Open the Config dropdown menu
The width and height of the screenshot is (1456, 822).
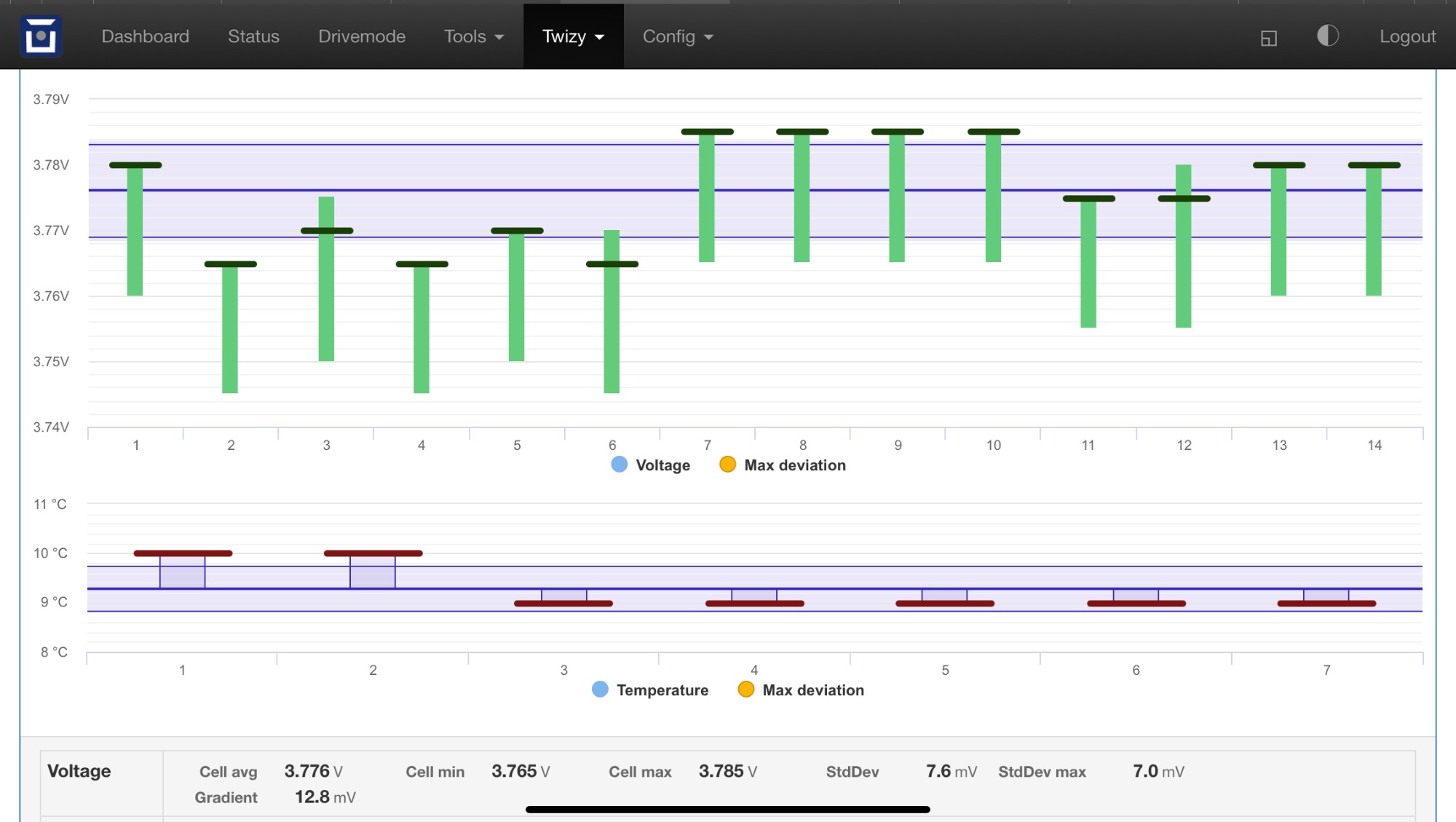point(677,36)
